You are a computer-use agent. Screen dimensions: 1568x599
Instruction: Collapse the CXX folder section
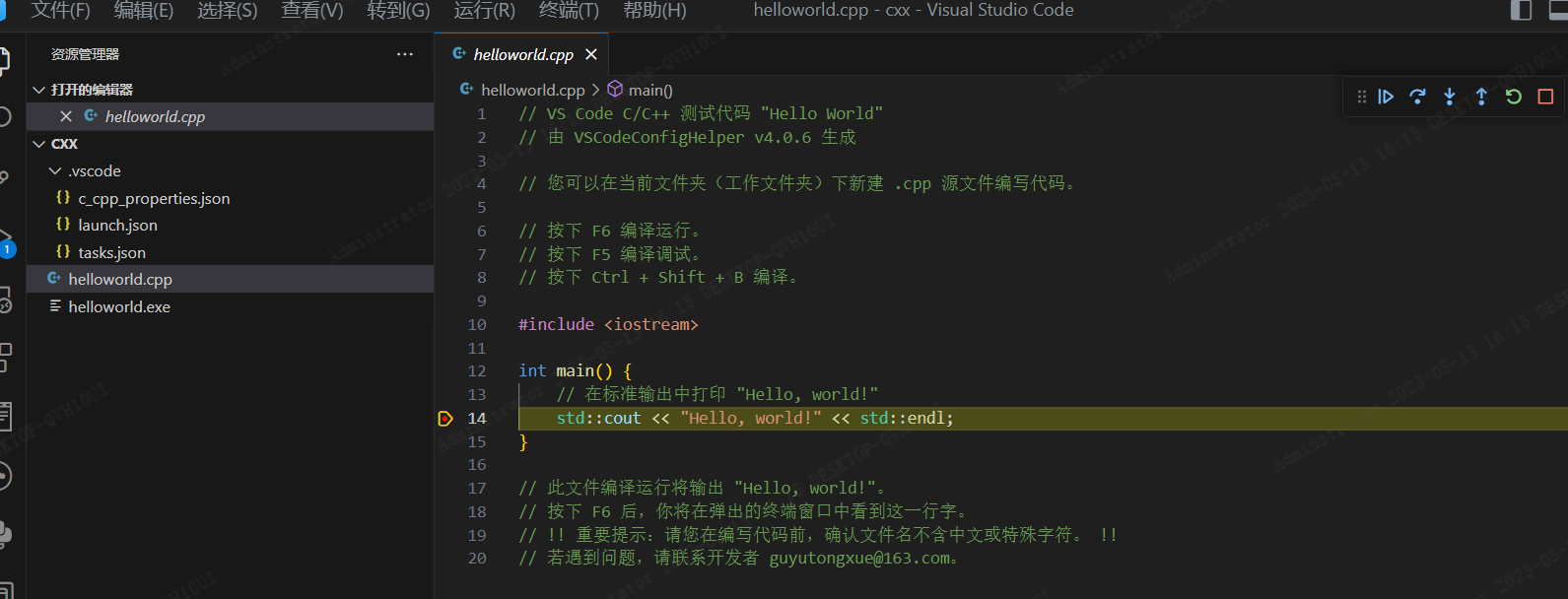pyautogui.click(x=39, y=144)
